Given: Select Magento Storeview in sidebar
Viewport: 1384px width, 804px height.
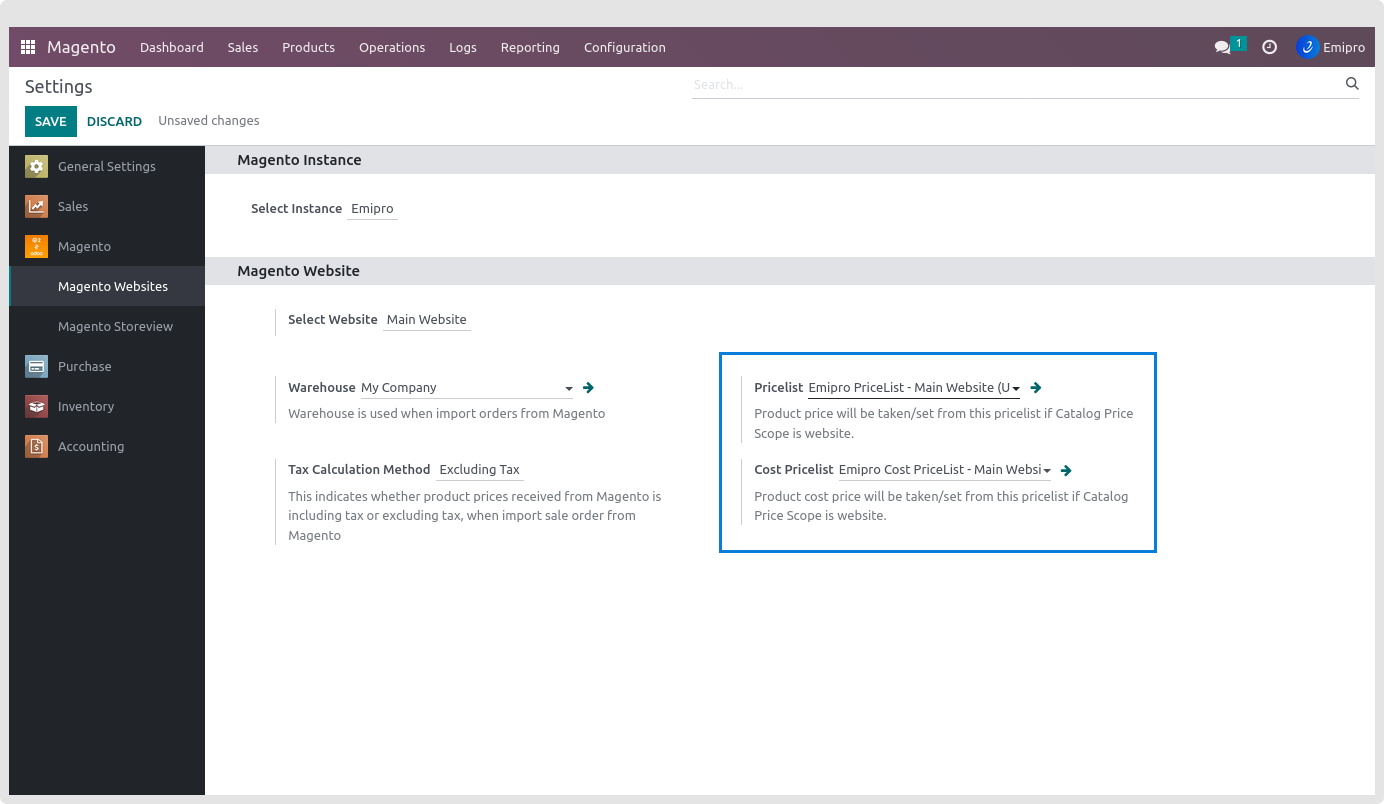Looking at the screenshot, I should click(115, 326).
